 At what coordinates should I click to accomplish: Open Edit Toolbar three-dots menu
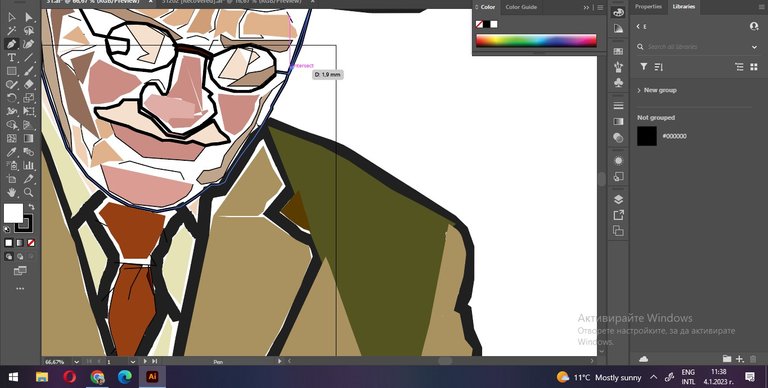[20, 289]
